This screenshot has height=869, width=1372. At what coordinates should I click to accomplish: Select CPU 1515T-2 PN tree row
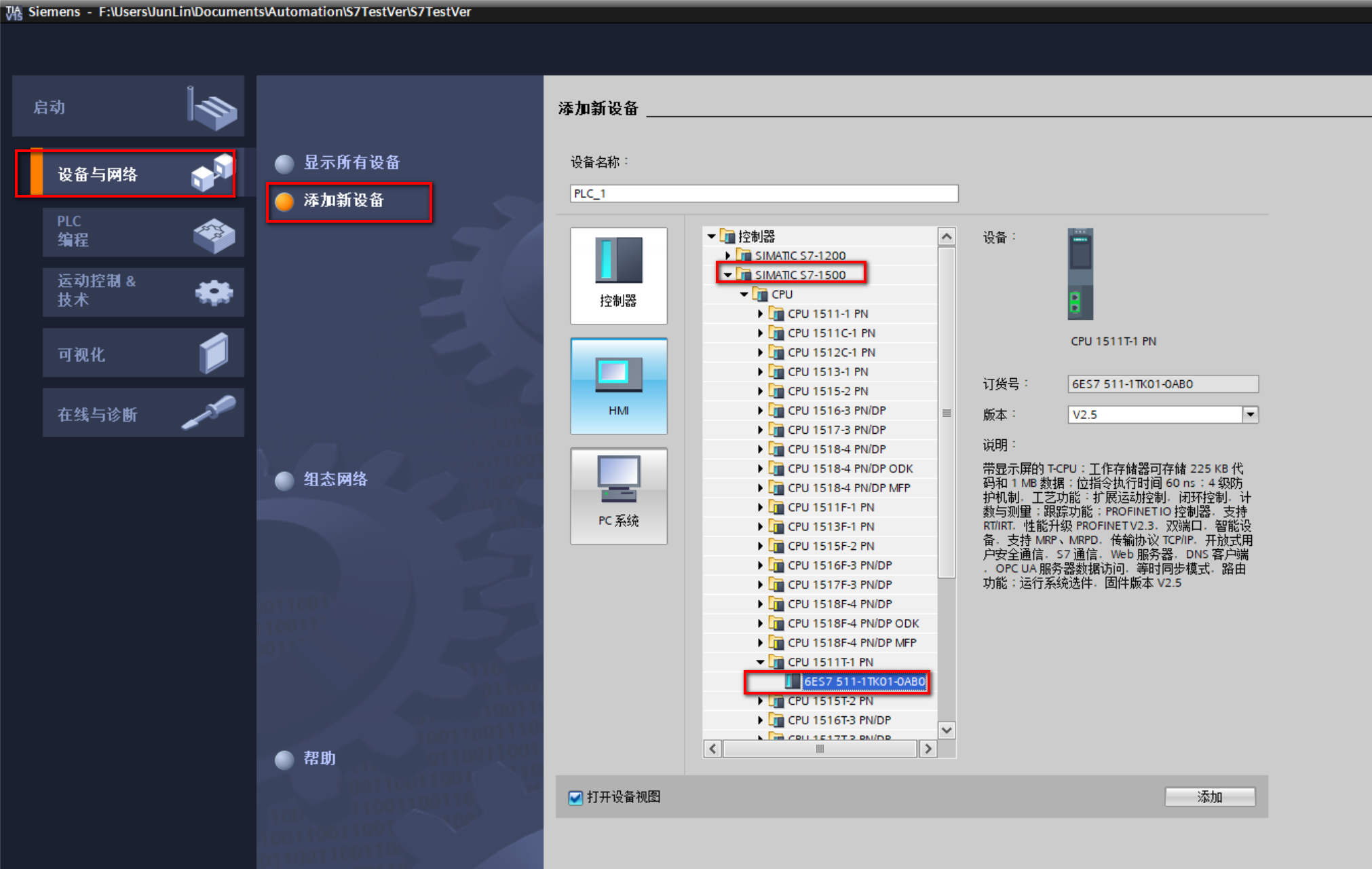click(820, 701)
